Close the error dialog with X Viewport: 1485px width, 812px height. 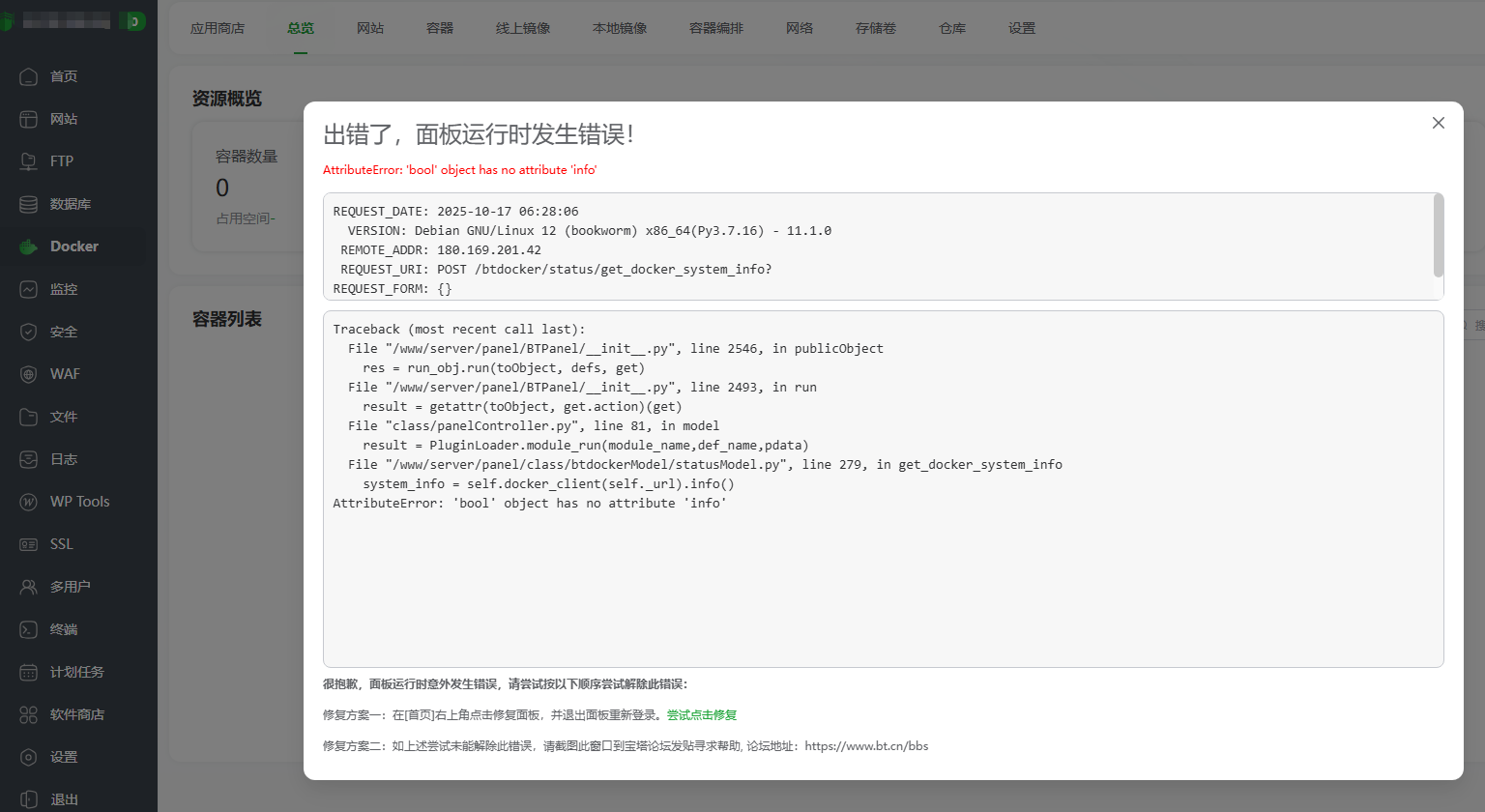click(1438, 123)
